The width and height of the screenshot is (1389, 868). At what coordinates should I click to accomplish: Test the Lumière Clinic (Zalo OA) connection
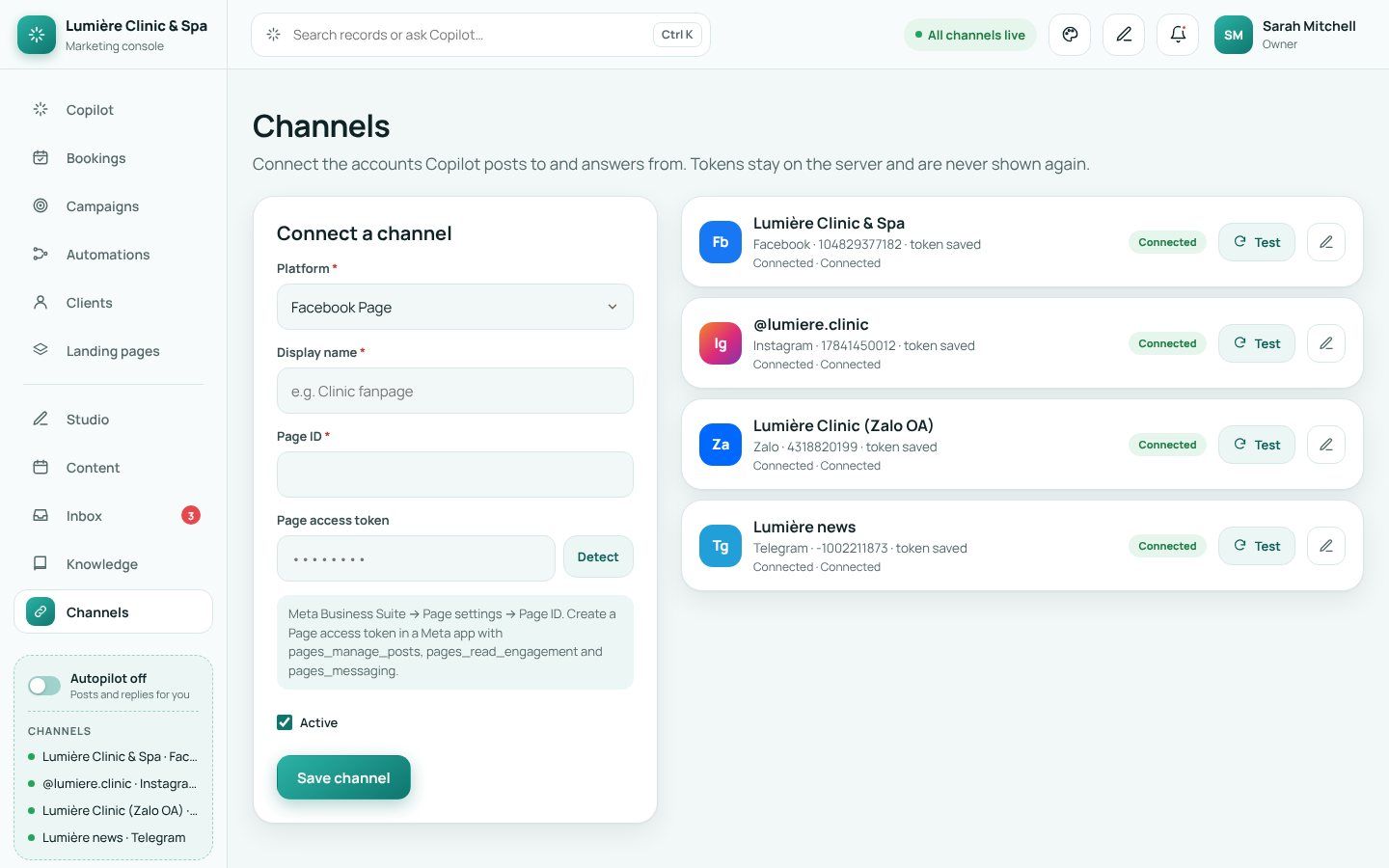[x=1257, y=445]
